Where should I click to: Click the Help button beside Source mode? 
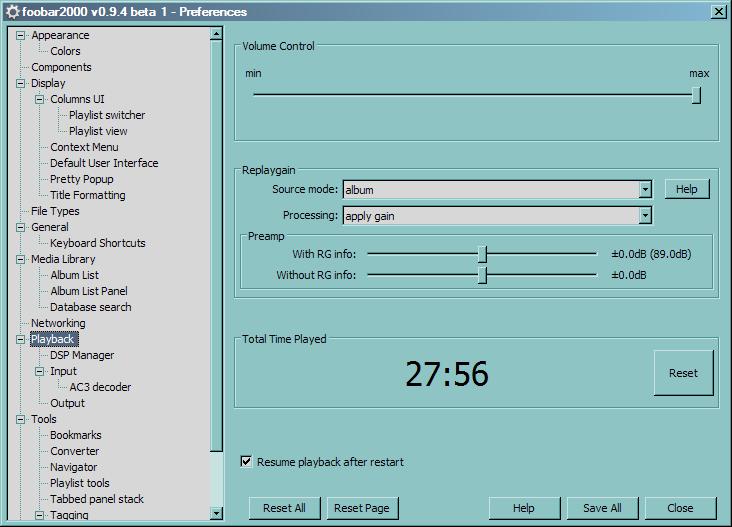686,189
